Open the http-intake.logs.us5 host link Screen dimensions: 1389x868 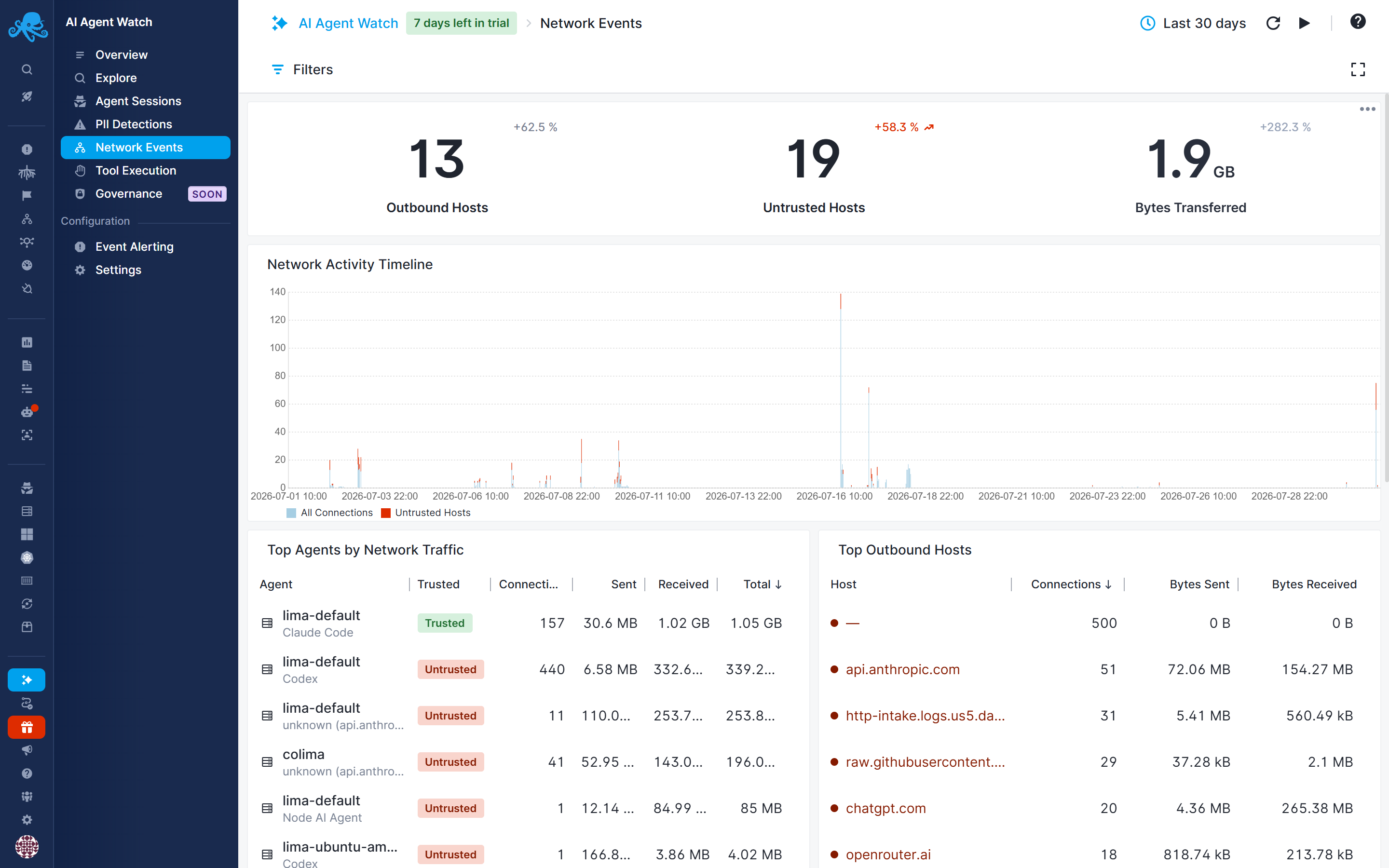tap(925, 716)
